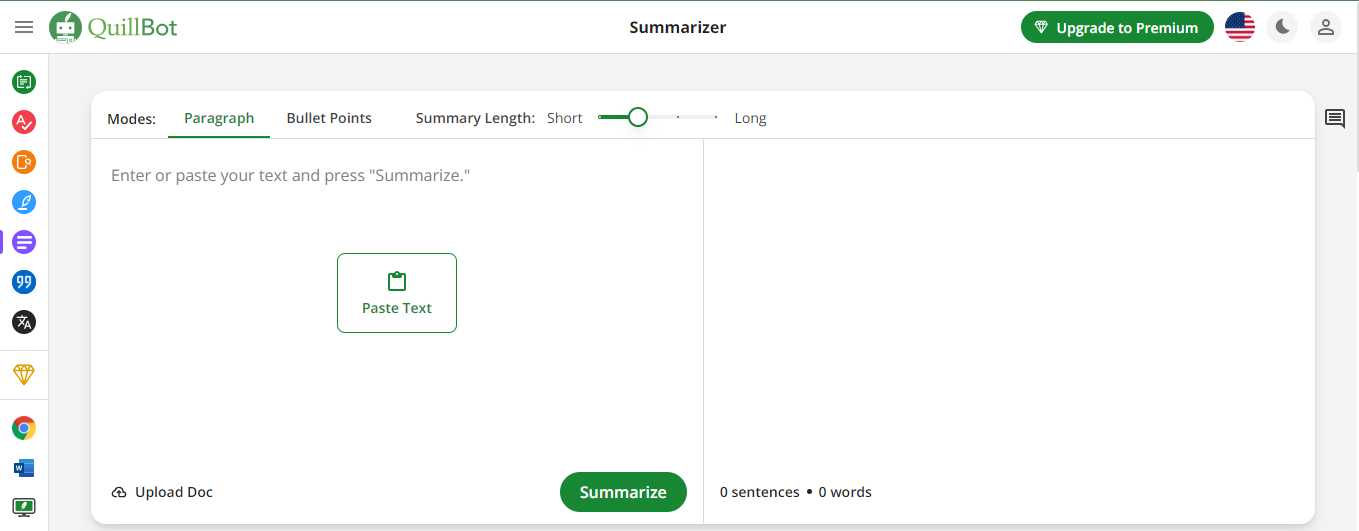
Task: Click the text input area placeholder
Action: [x=290, y=176]
